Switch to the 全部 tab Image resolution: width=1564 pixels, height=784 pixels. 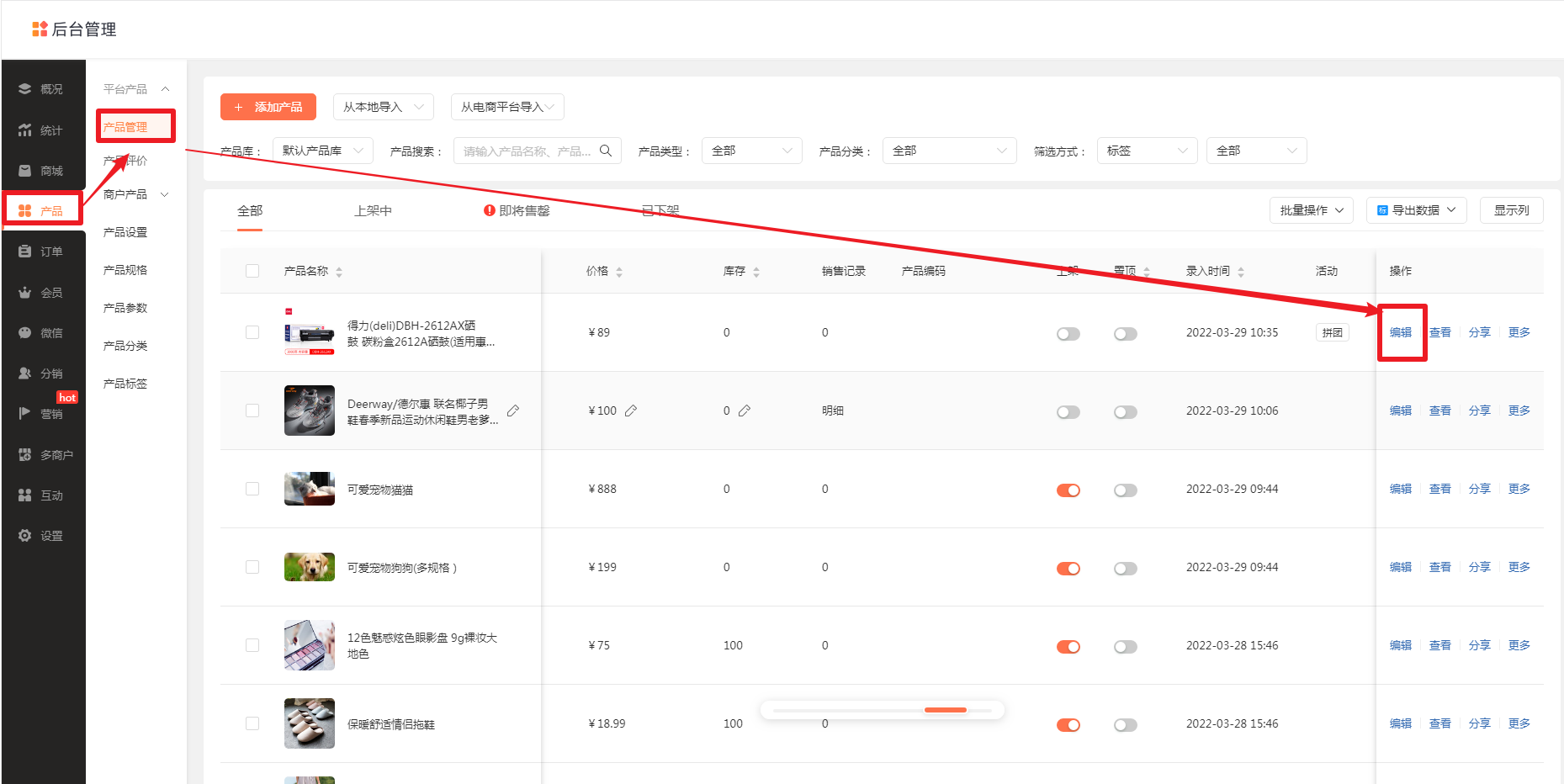250,210
